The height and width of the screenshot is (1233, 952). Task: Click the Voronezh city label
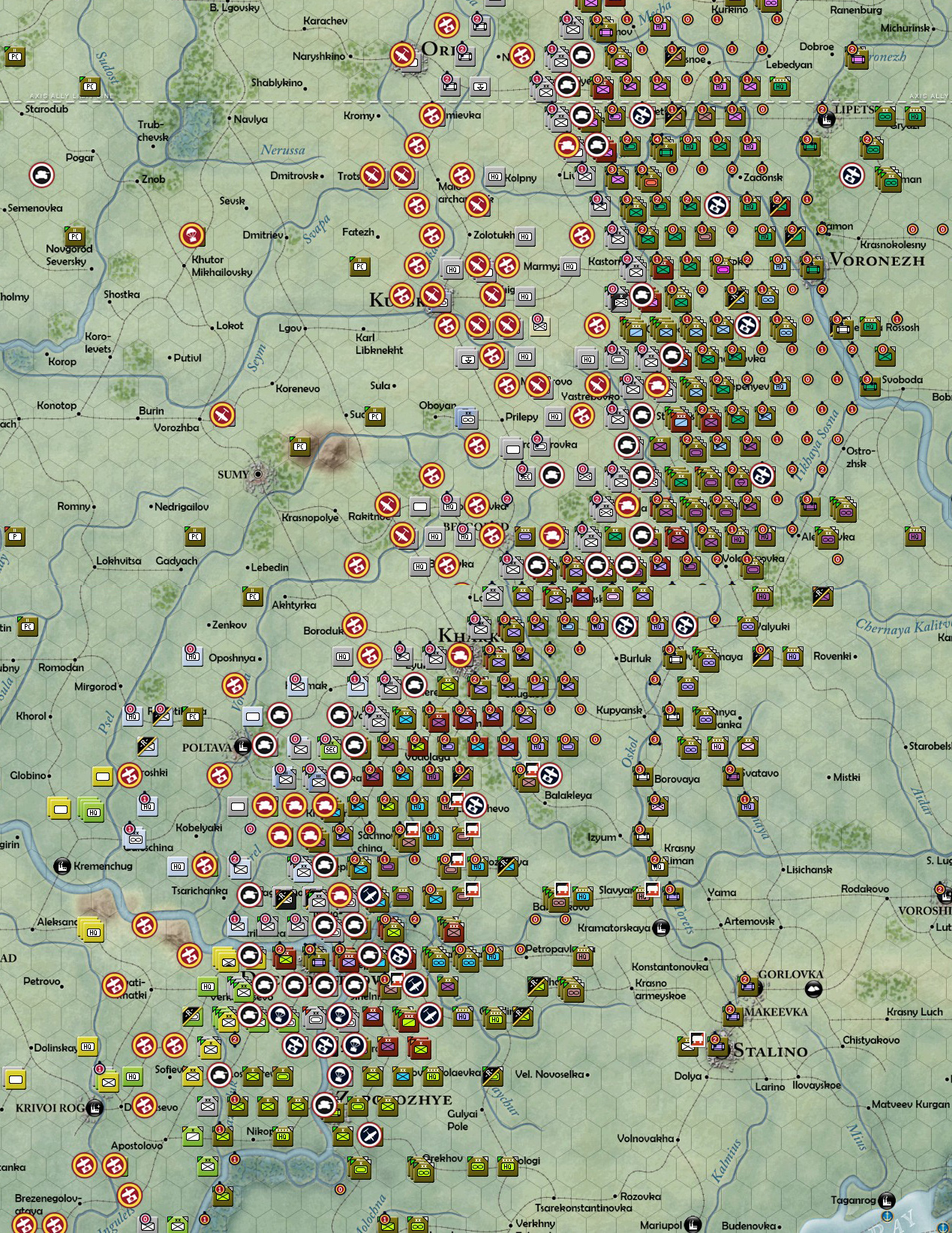878,260
